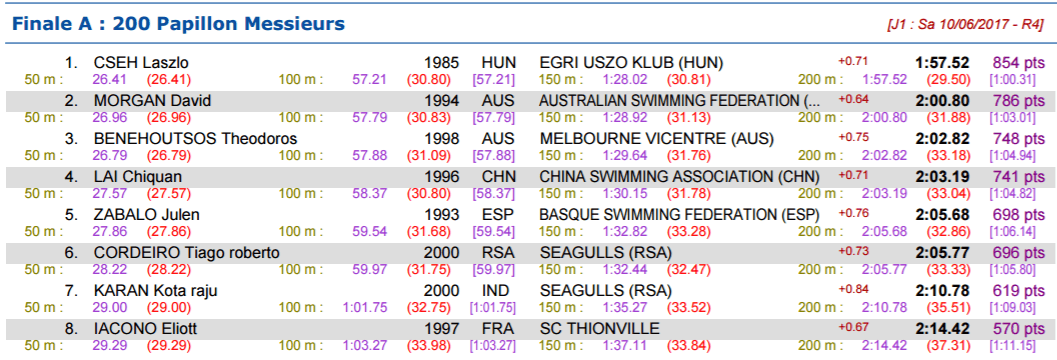The height and width of the screenshot is (360, 1057).
Task: Click SEAGULLS (RSA) in Cordeiro's row
Action: (605, 253)
